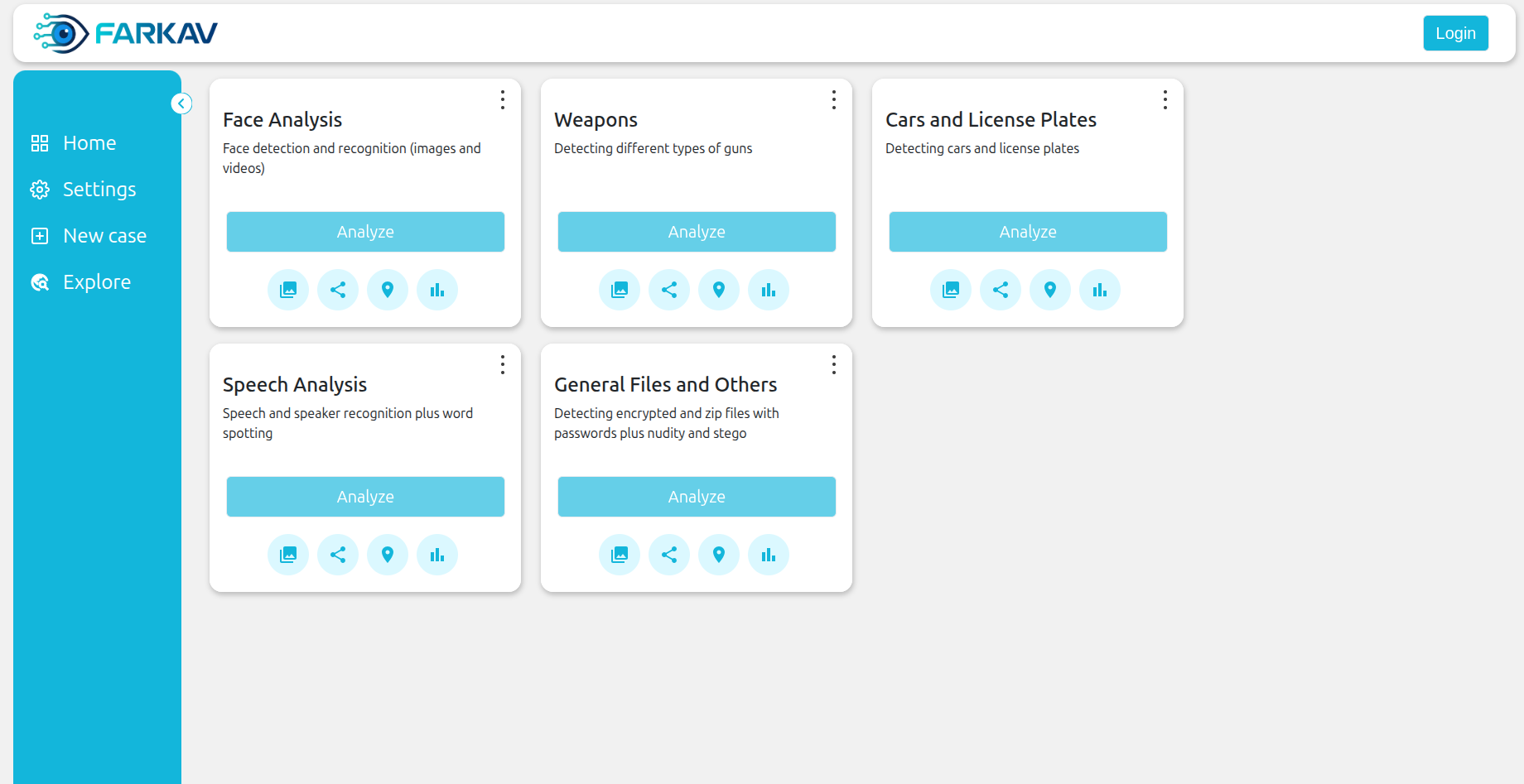The height and width of the screenshot is (784, 1524).
Task: Expand options menu on Cars and License Plates
Action: click(x=1165, y=100)
